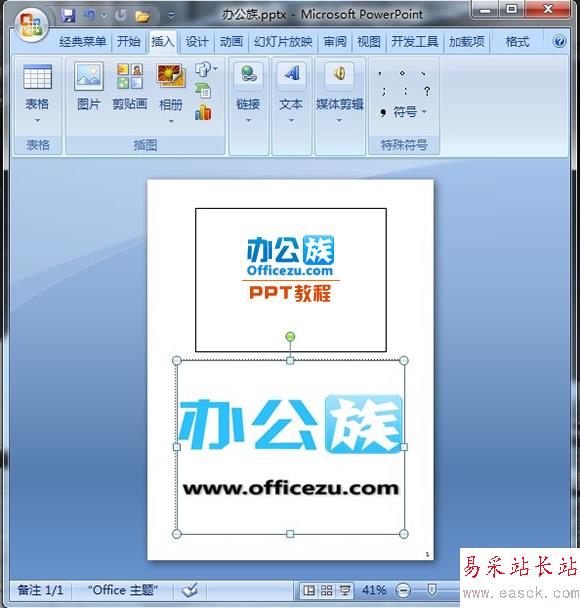This screenshot has height=608, width=580.
Task: Click the 表格 table grid icon
Action: click(x=37, y=77)
